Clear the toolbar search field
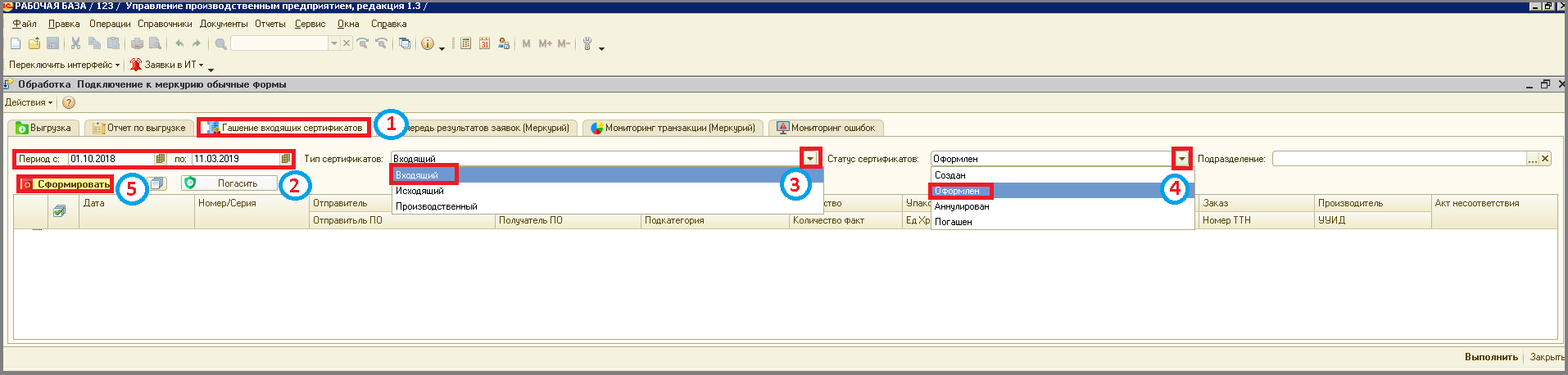1568x375 pixels. 346,43
